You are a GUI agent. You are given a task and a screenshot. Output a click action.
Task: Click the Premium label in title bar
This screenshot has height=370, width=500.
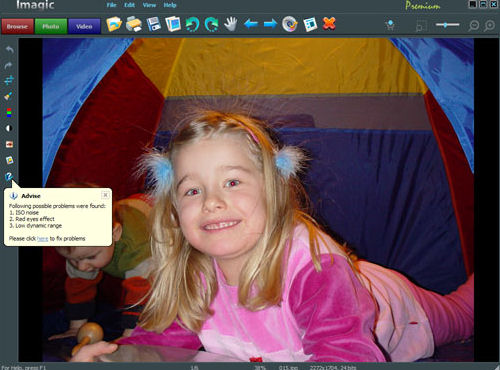pos(423,6)
